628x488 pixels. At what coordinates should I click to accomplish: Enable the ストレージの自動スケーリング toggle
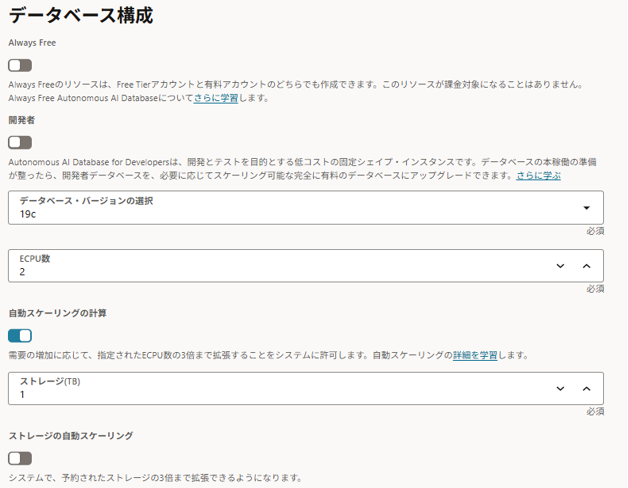(x=20, y=458)
